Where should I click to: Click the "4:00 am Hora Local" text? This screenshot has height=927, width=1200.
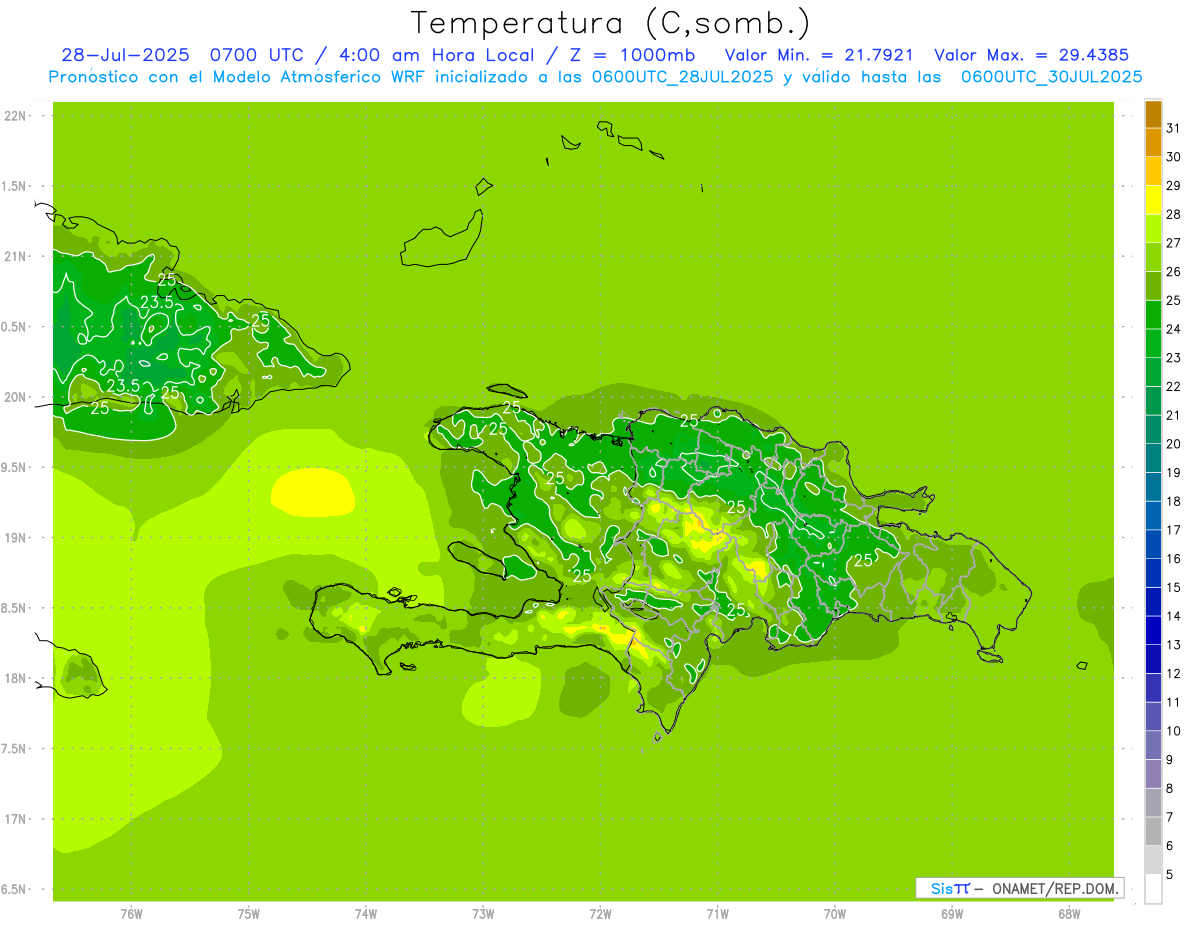point(437,55)
